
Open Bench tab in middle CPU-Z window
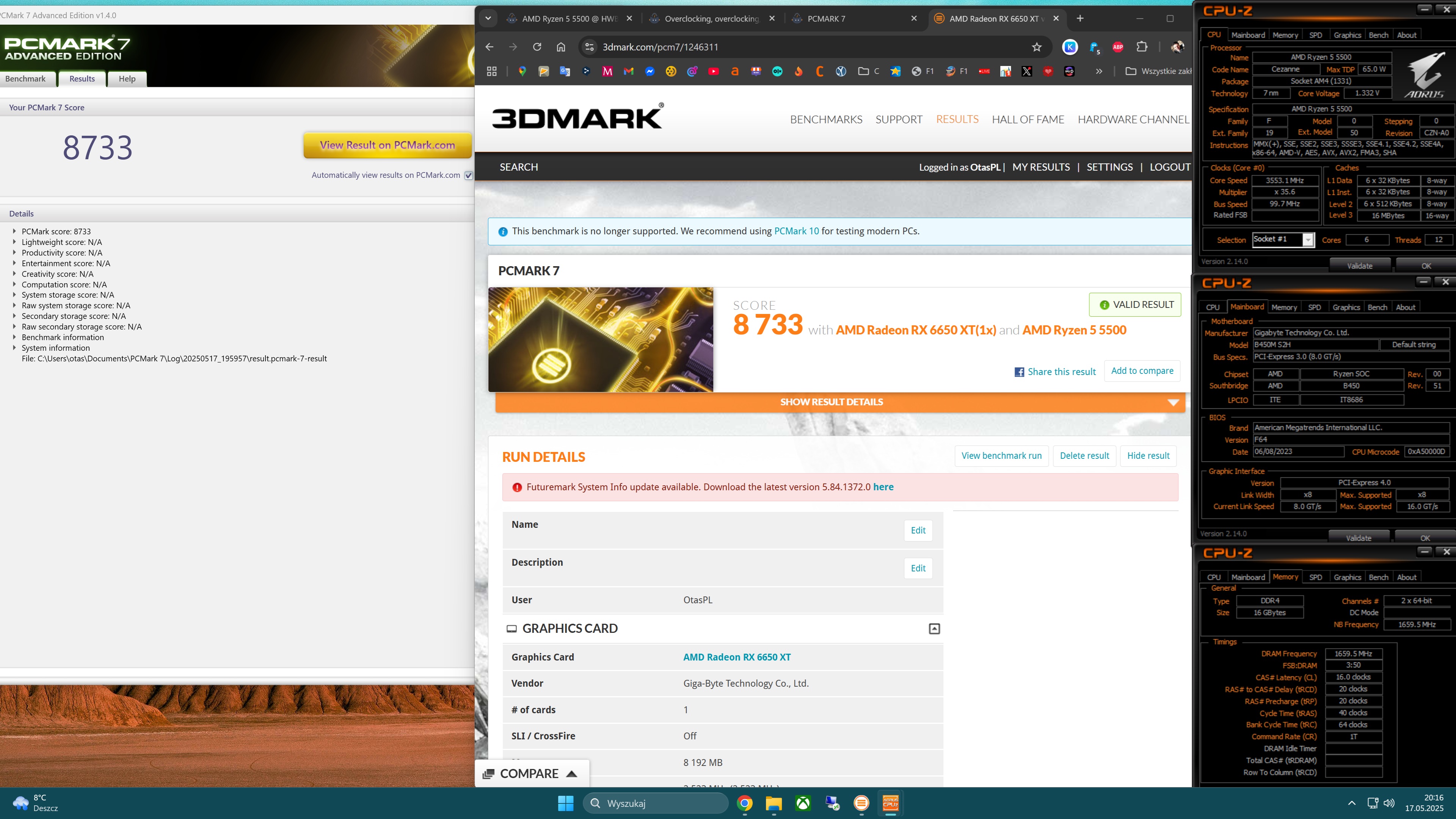[1377, 308]
